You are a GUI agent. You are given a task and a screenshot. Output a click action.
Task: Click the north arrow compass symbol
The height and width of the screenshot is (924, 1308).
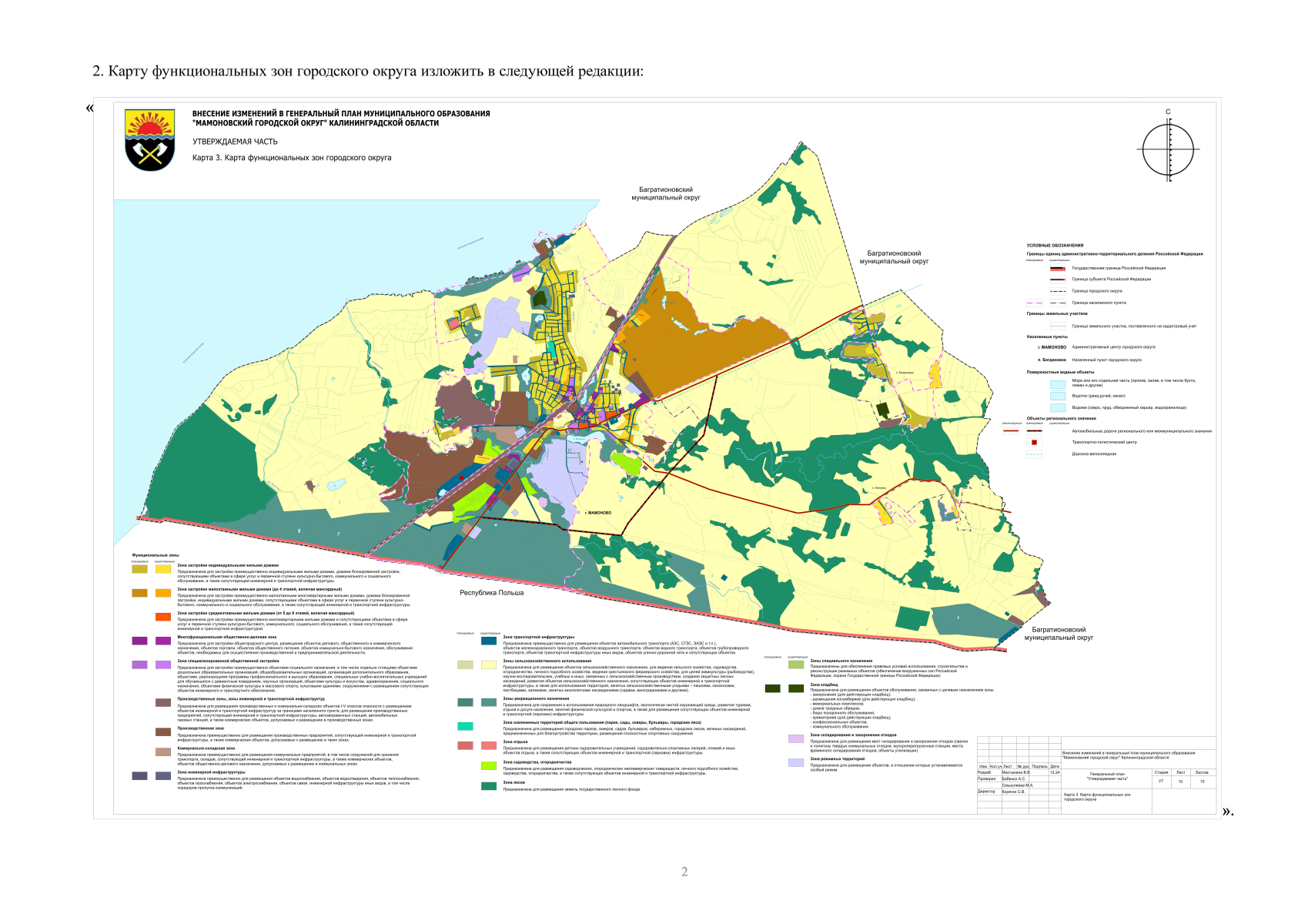pos(1168,149)
